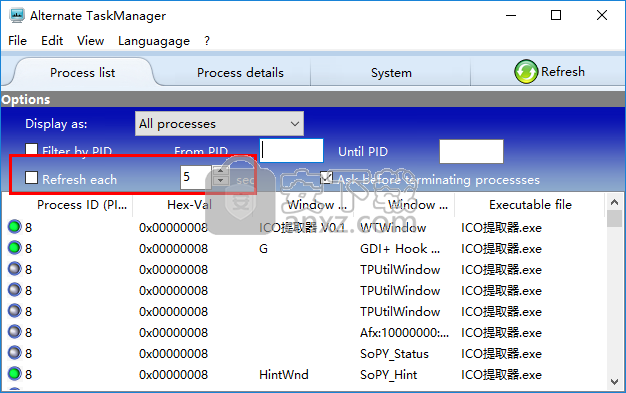Click the green status dot of the SoPY_Hint row
Image resolution: width=626 pixels, height=393 pixels.
14,374
